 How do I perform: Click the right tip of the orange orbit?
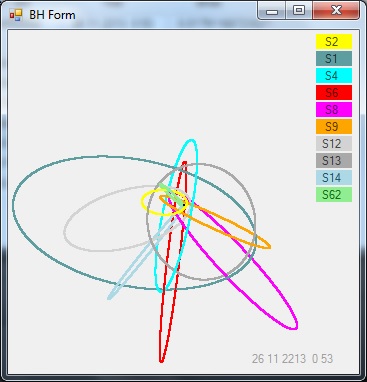coord(268,247)
